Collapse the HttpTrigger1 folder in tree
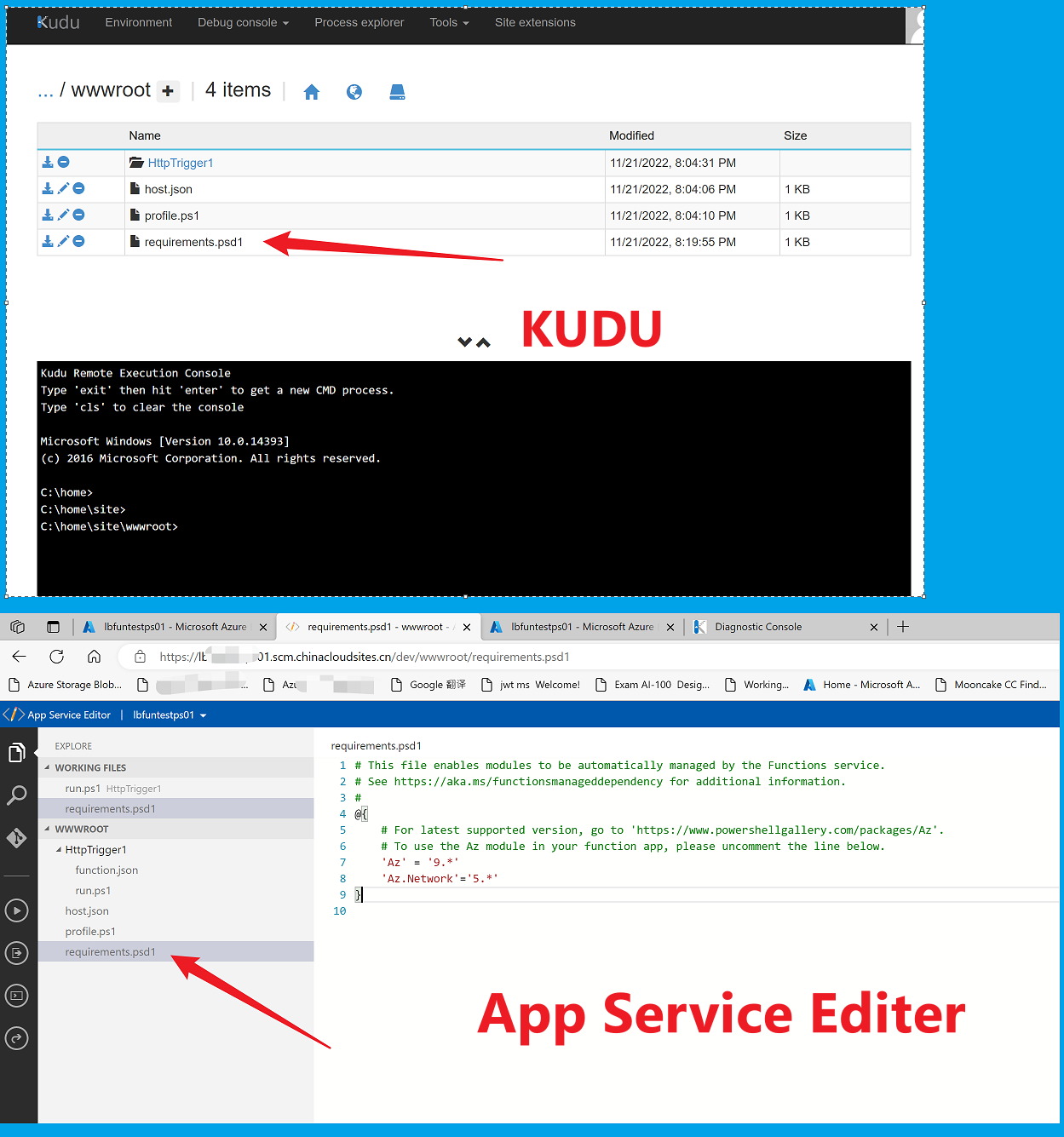The width and height of the screenshot is (1064, 1137). coord(59,850)
